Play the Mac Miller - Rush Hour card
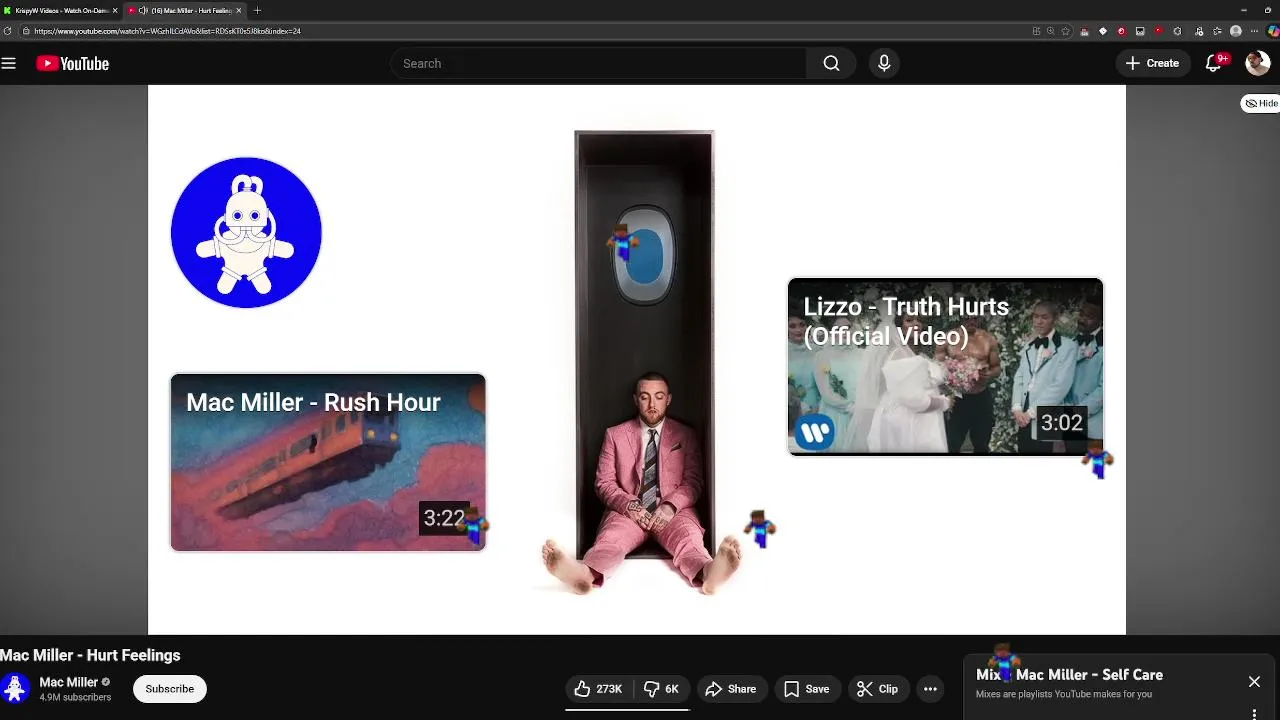The width and height of the screenshot is (1280, 720). tap(328, 462)
